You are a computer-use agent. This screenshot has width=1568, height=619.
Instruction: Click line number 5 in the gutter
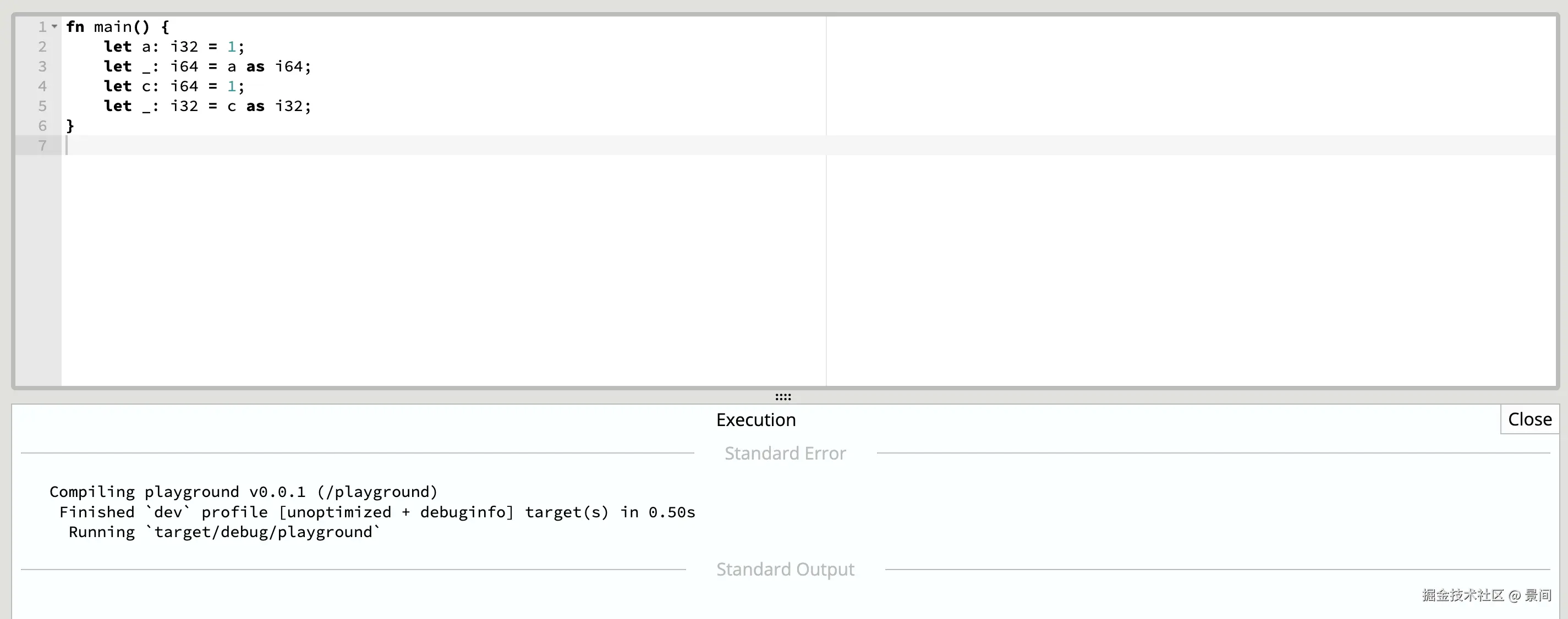[x=42, y=106]
